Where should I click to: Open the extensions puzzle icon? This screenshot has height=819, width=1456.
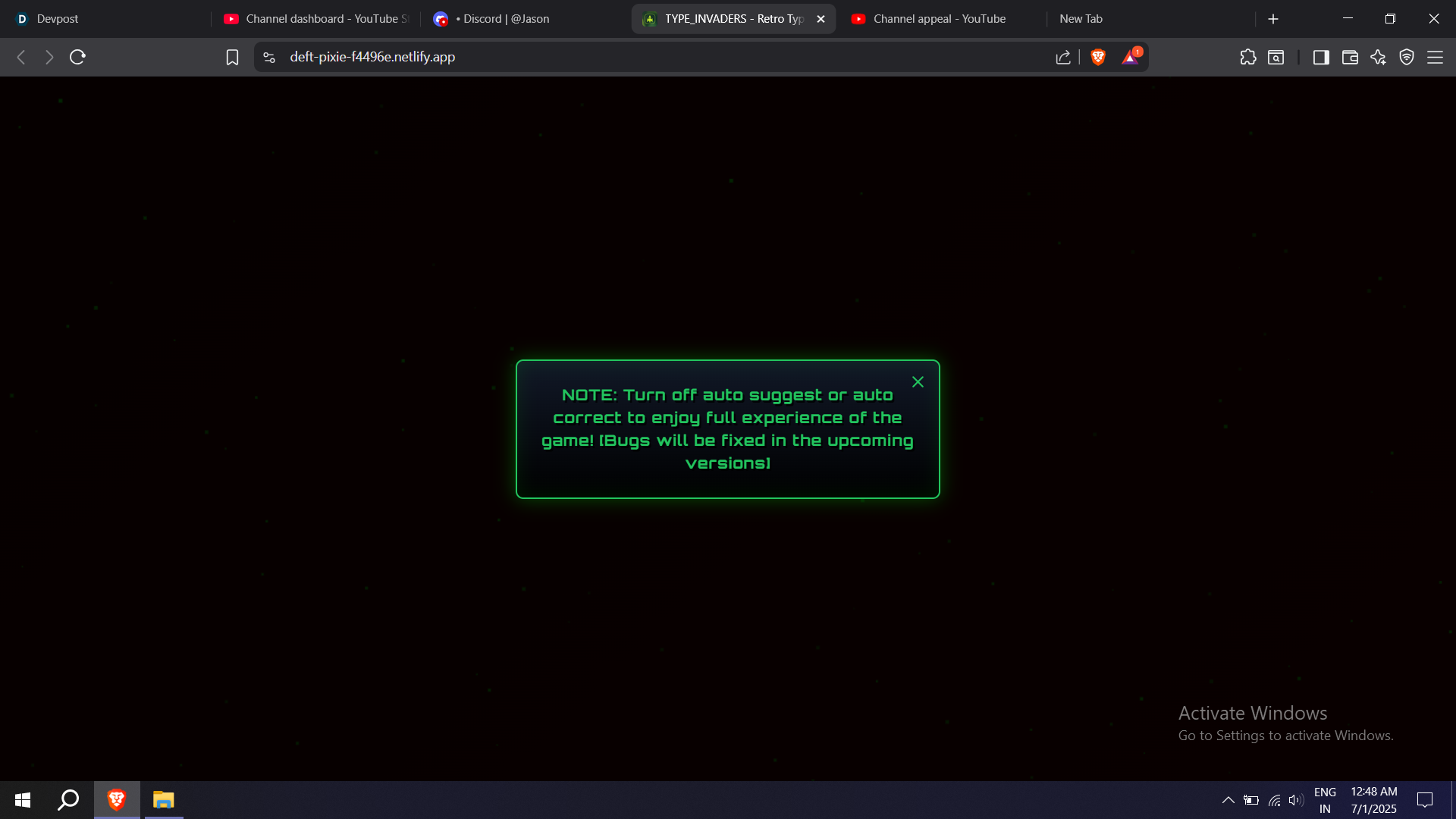(1247, 57)
